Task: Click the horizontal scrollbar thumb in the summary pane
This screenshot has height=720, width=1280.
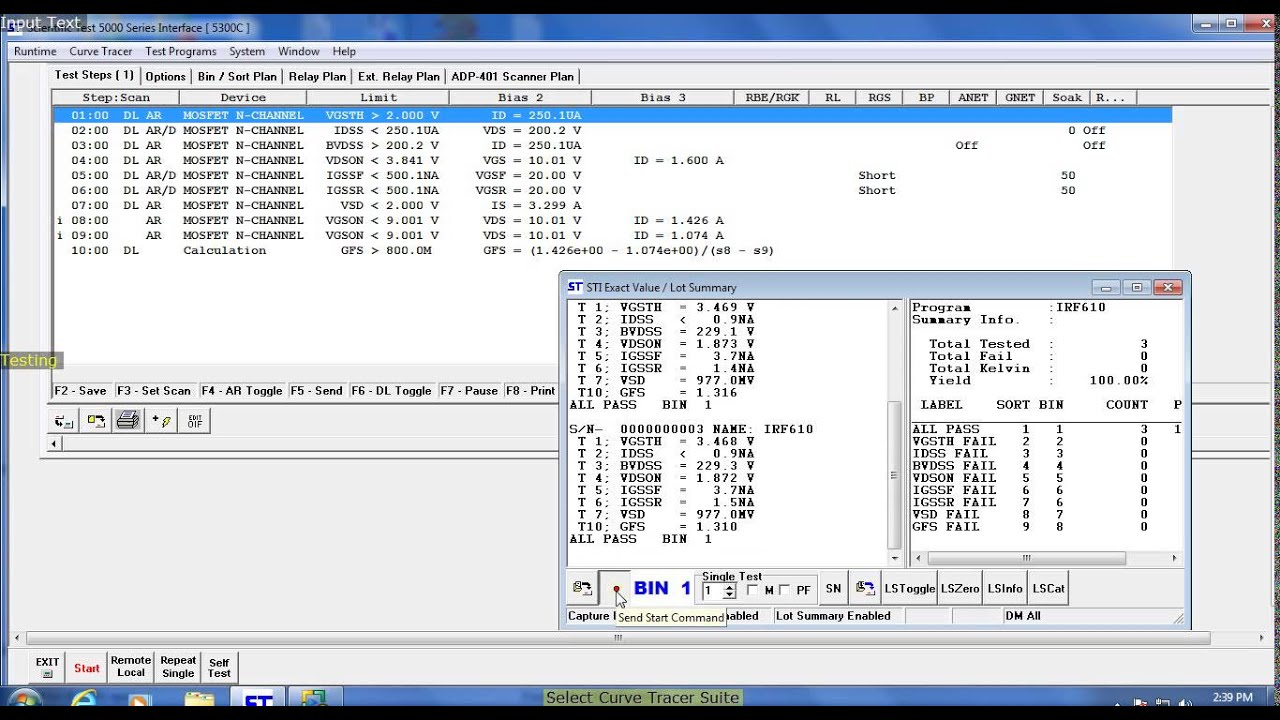Action: pyautogui.click(x=1026, y=558)
